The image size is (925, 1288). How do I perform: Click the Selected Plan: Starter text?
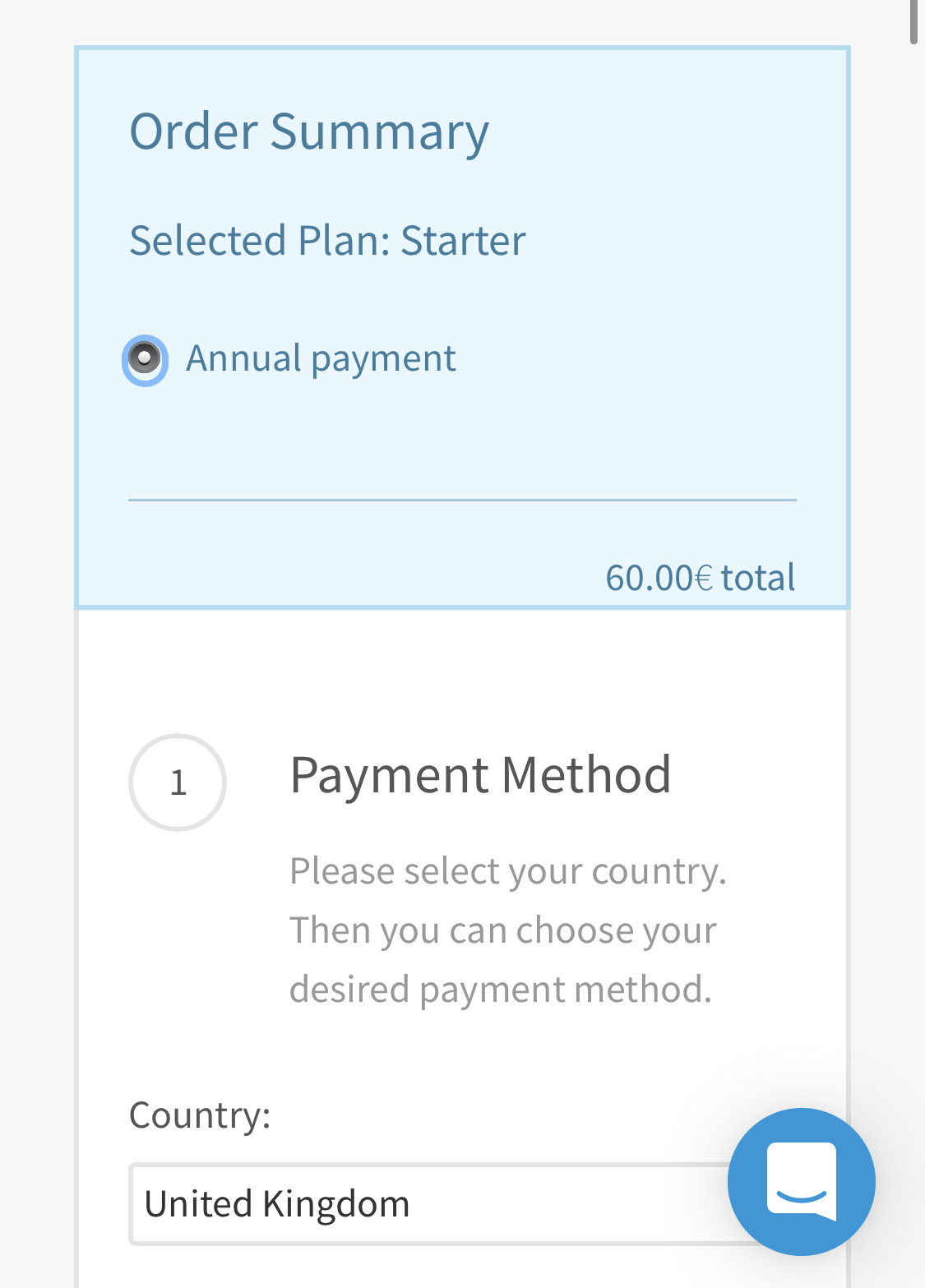(327, 241)
